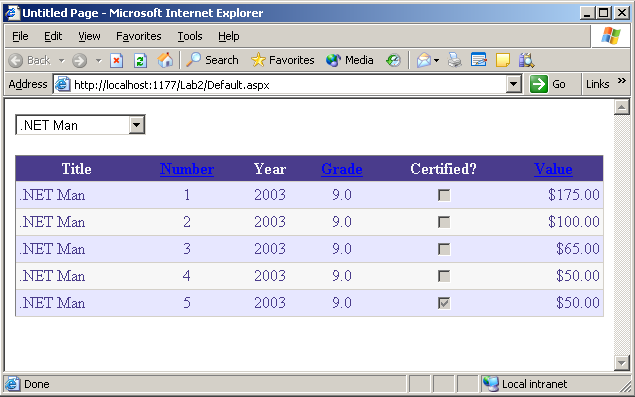635x397 pixels.
Task: Open the Search toolbar button
Action: [x=212, y=60]
